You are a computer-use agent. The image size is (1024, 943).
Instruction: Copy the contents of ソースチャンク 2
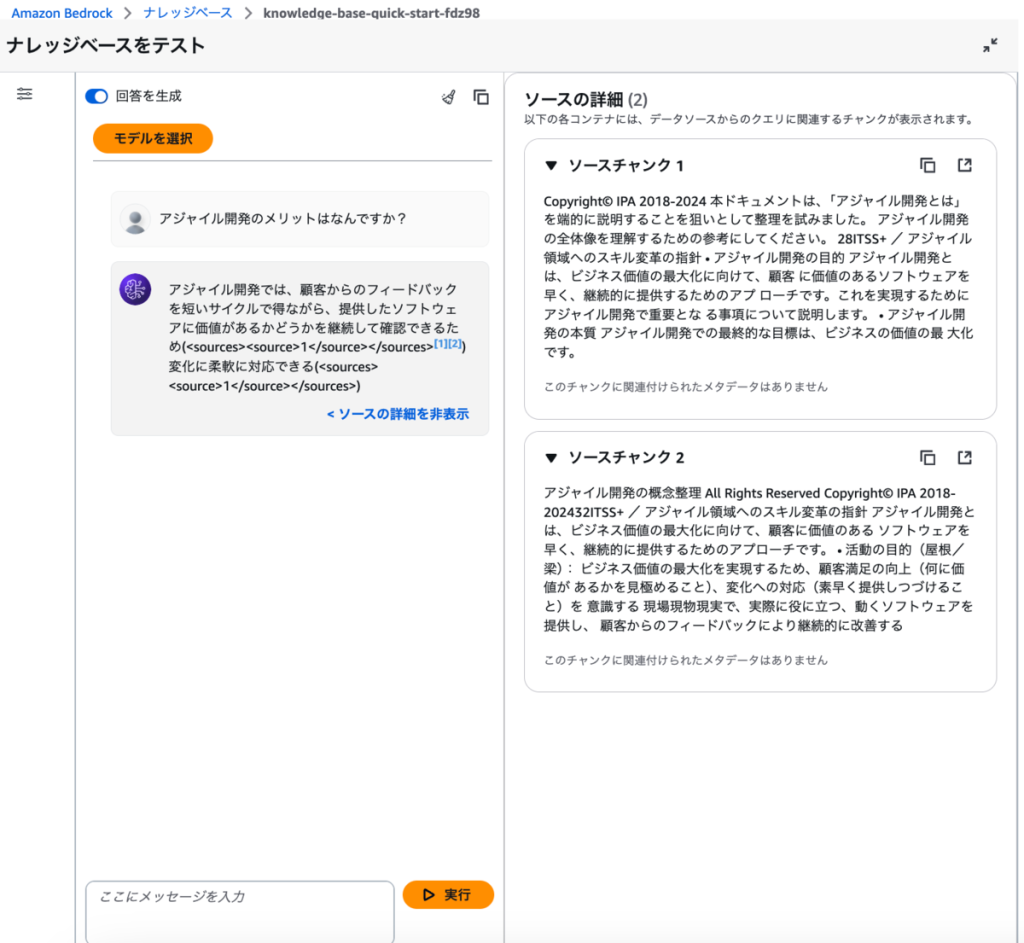[x=927, y=457]
